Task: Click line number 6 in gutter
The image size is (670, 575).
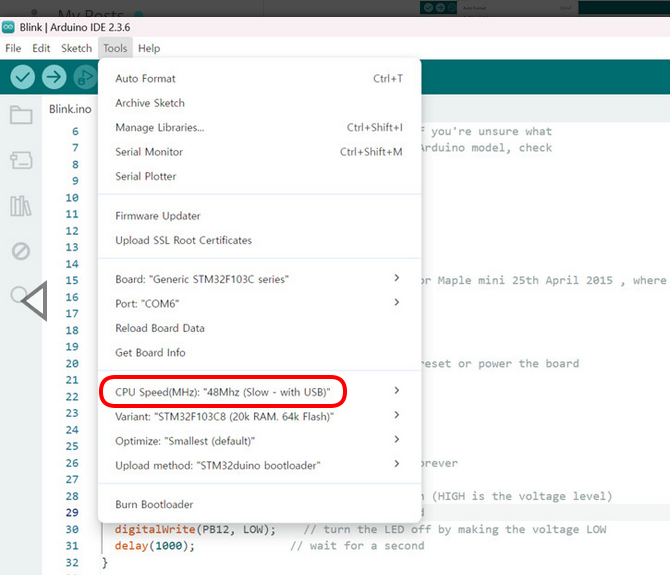Action: [x=75, y=131]
